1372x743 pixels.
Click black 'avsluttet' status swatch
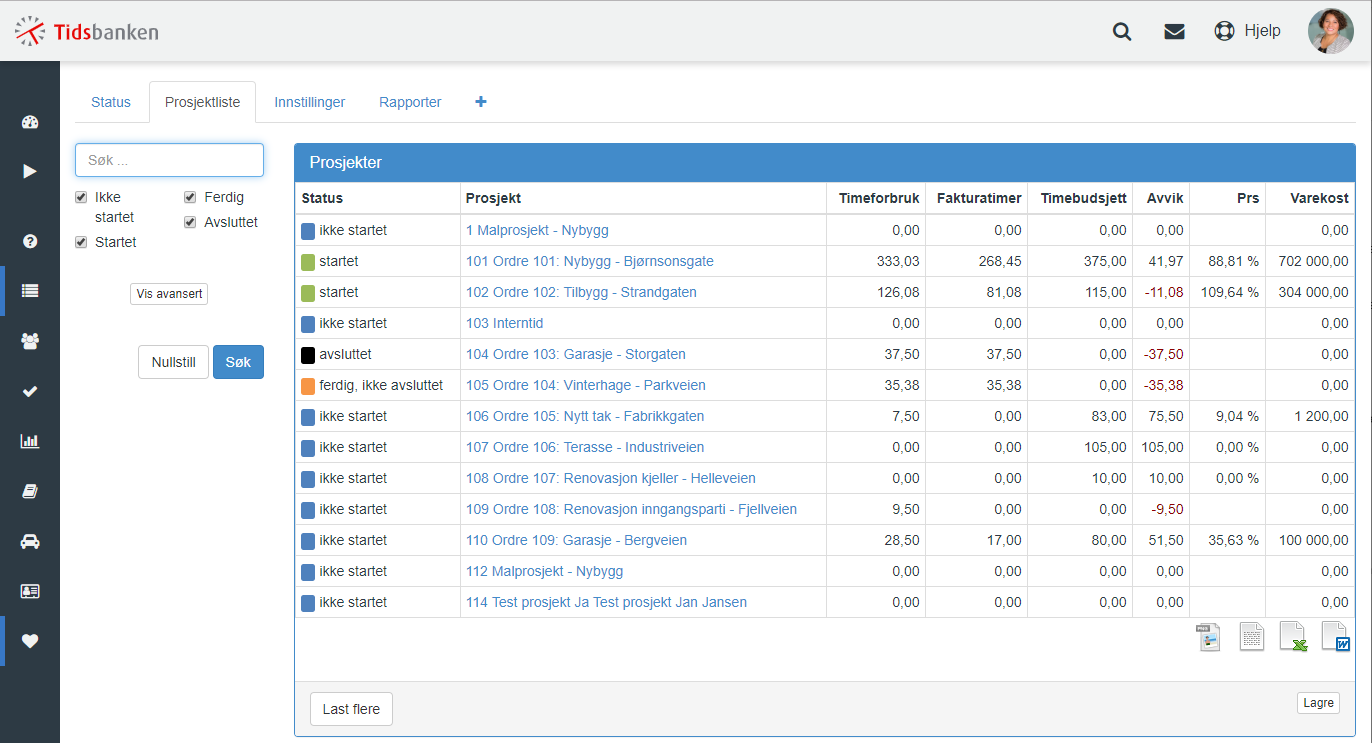coord(308,355)
